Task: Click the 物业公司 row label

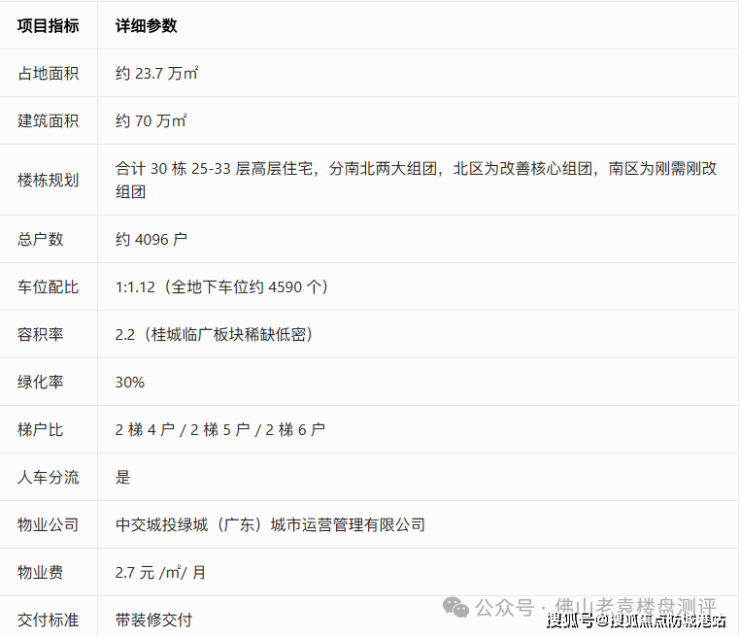Action: pyautogui.click(x=48, y=525)
